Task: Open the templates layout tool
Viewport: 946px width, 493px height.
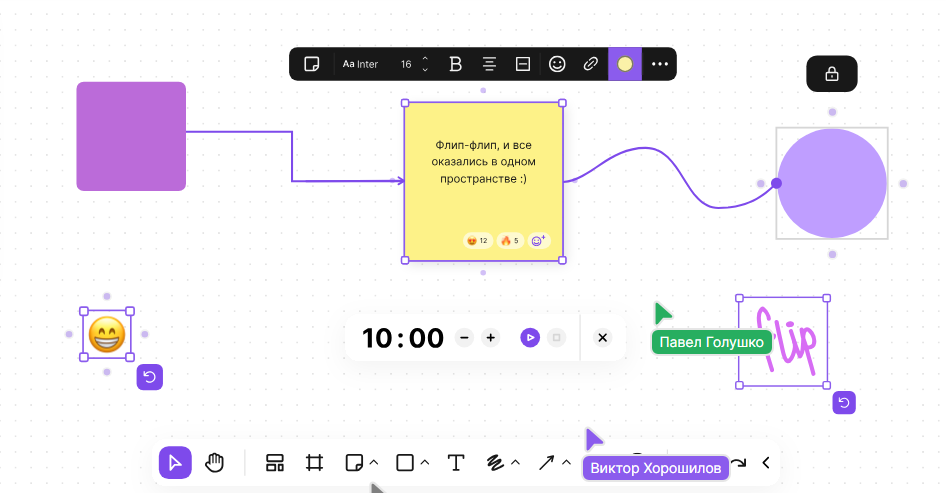Action: [x=275, y=462]
